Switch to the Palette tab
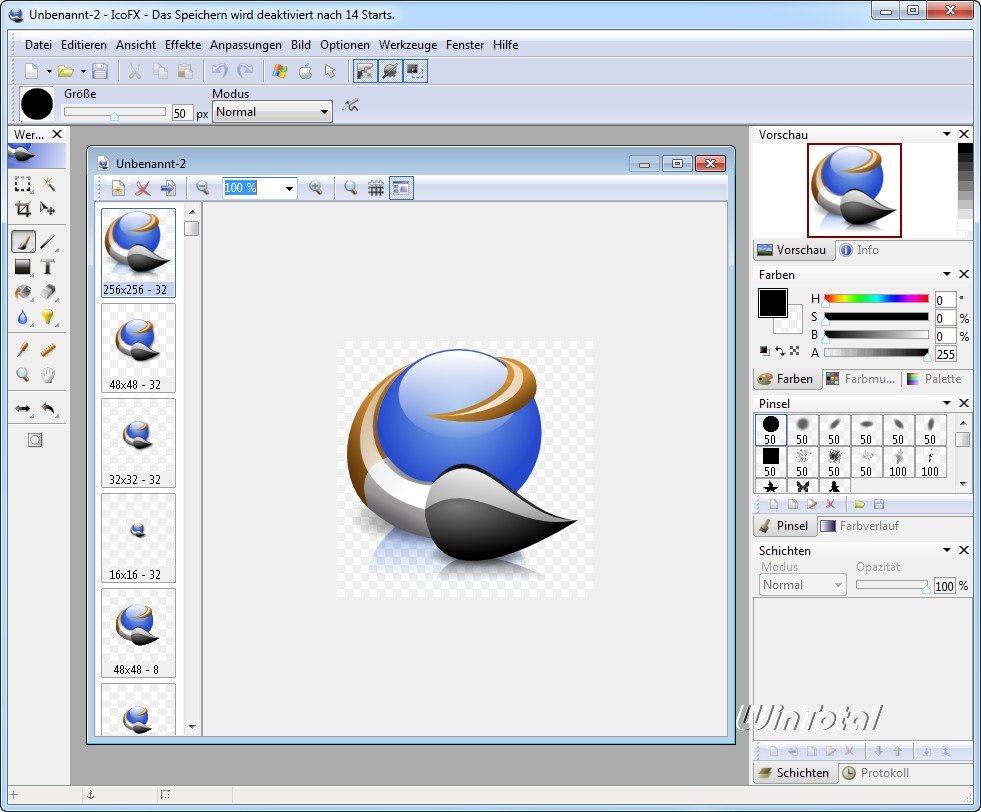Screen dimensions: 981x812 935,379
